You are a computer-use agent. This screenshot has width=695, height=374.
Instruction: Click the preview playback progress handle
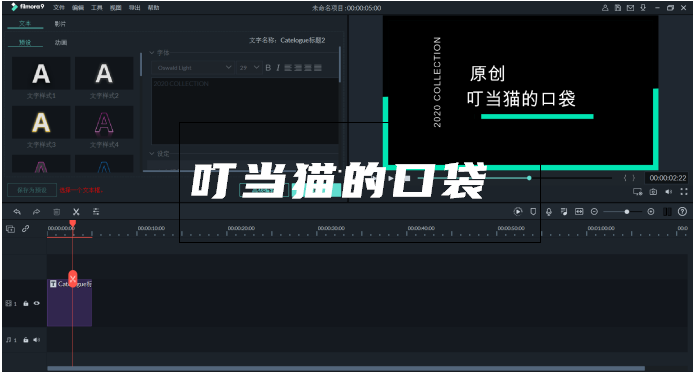[x=529, y=178]
